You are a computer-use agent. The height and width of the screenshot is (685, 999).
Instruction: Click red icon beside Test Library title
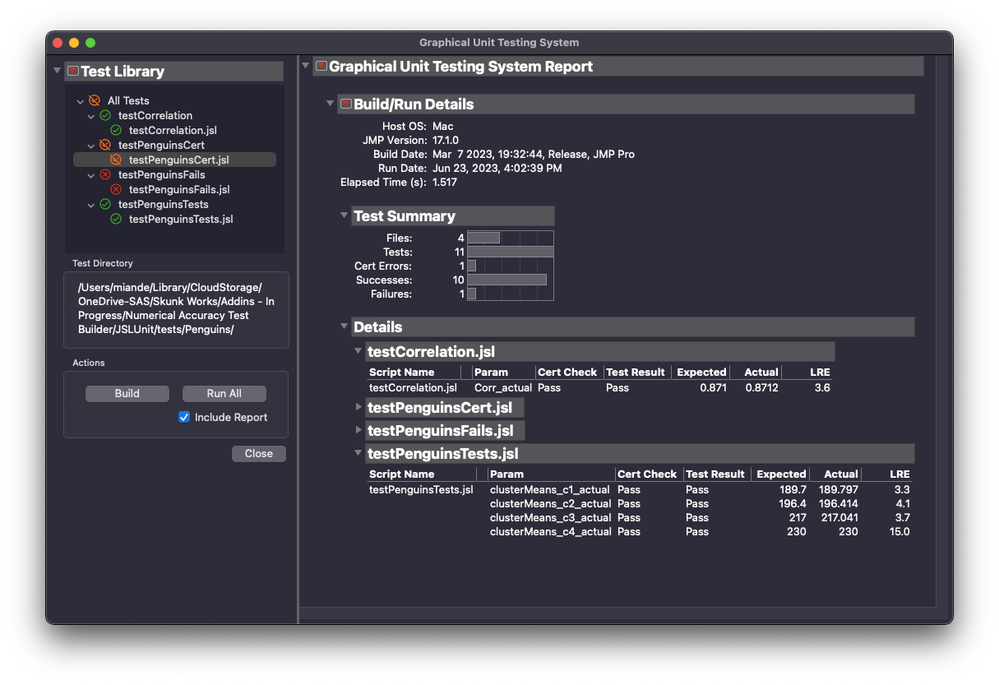[73, 71]
